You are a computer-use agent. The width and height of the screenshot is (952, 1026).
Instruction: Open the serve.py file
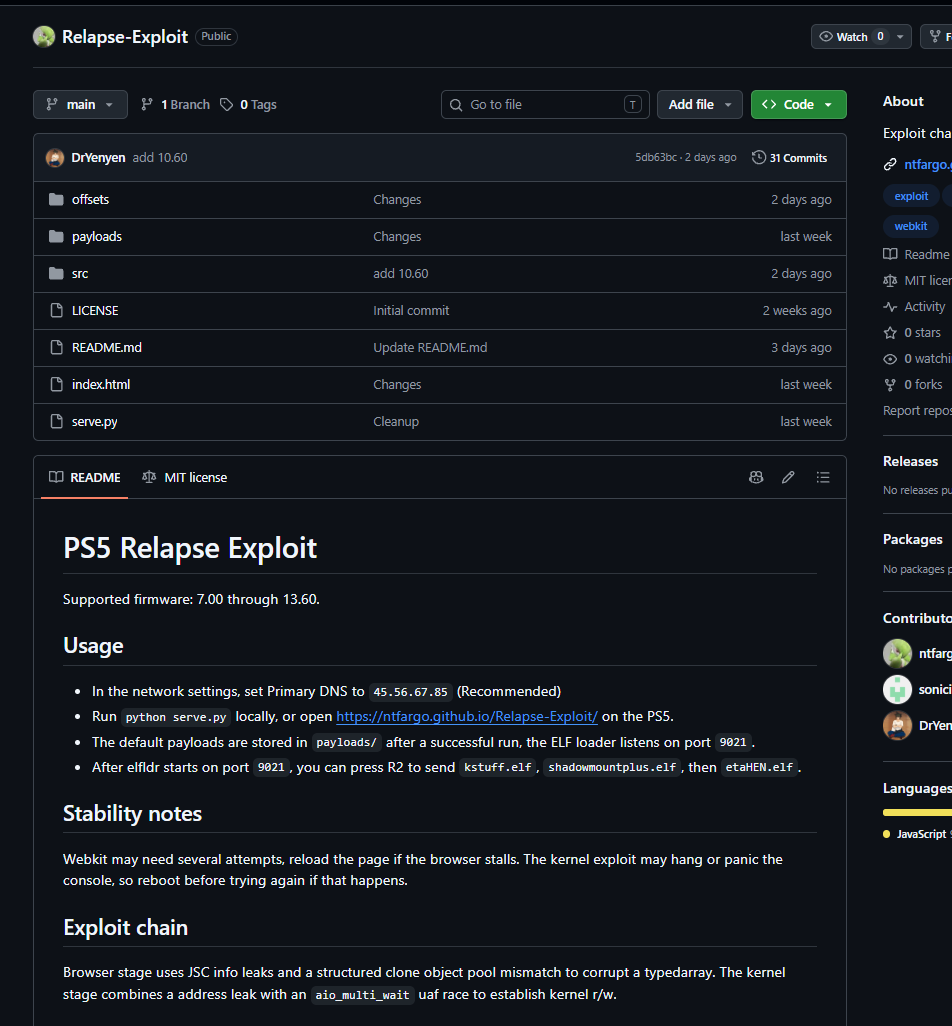click(x=94, y=421)
